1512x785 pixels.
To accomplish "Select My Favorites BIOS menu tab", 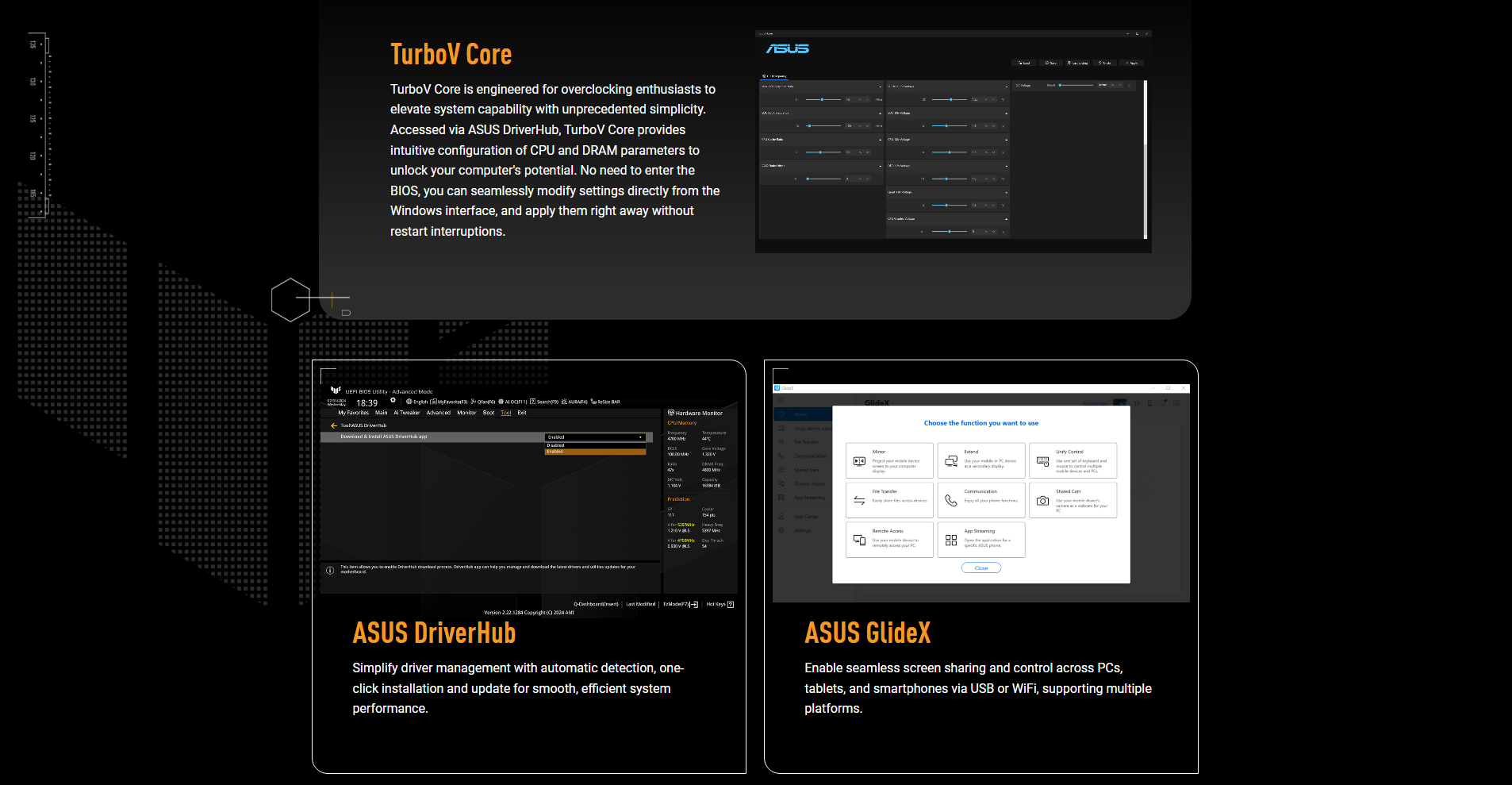I will [x=354, y=413].
